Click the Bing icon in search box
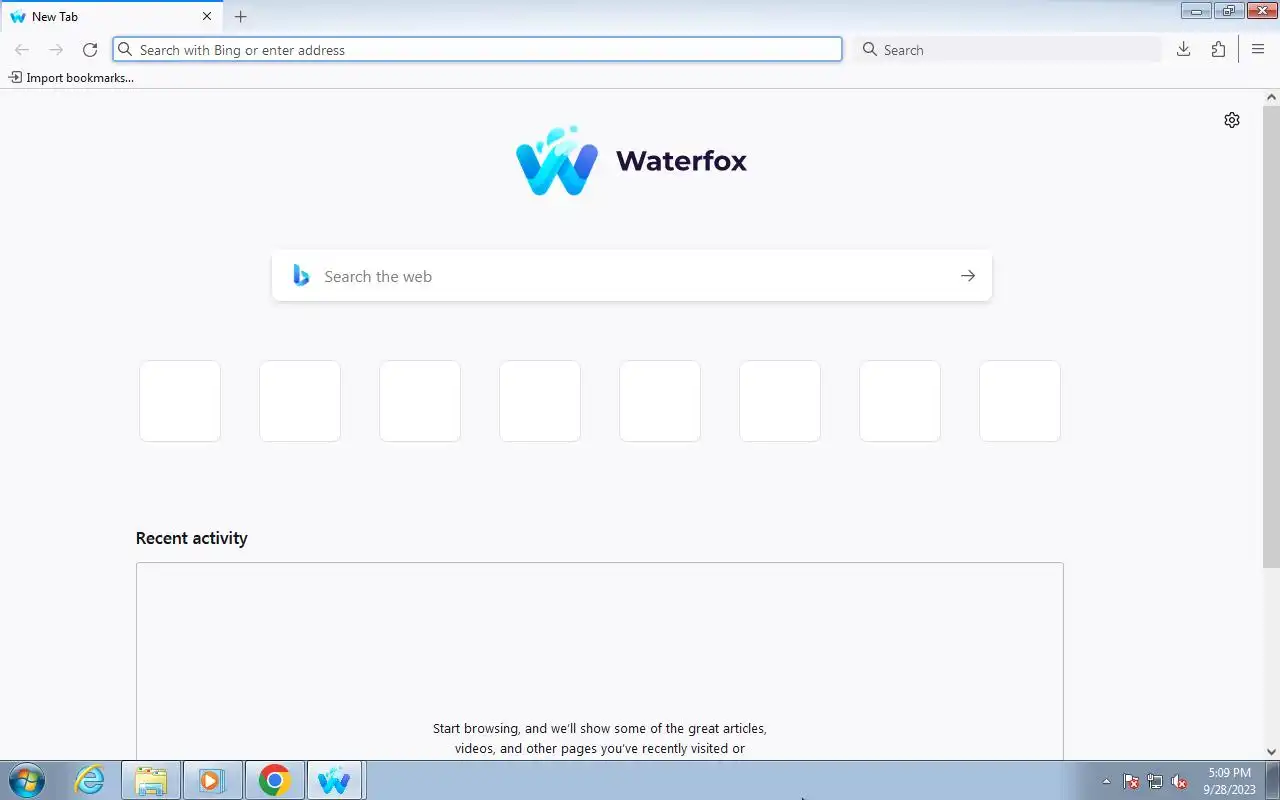1280x800 pixels. pos(301,276)
